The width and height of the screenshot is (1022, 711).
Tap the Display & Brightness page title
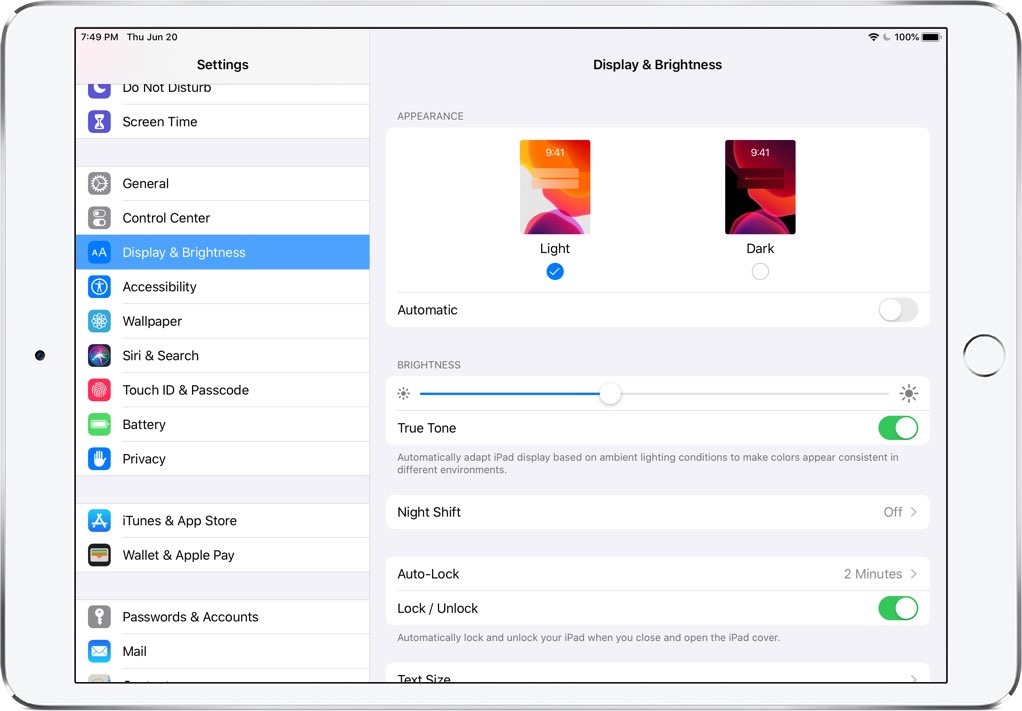tap(657, 65)
